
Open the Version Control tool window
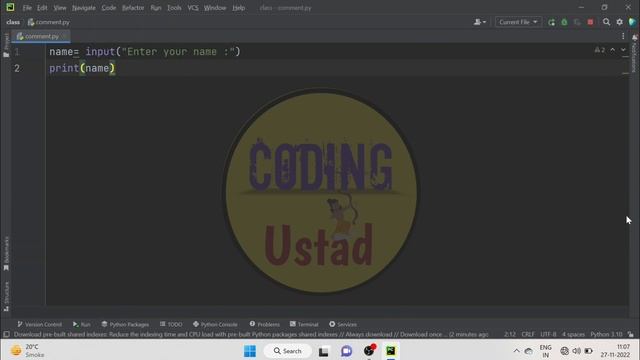[40, 324]
